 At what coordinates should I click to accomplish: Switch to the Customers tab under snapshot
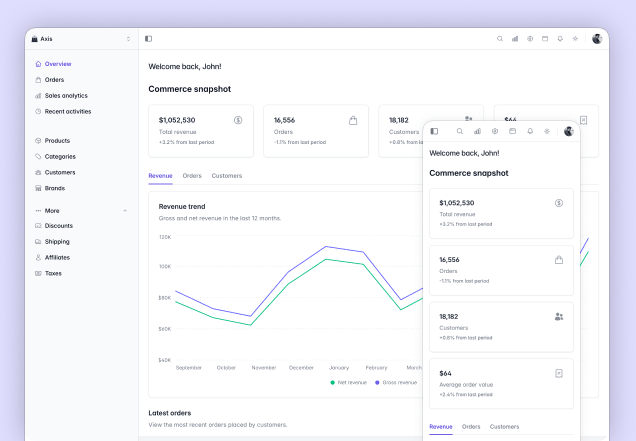point(227,176)
